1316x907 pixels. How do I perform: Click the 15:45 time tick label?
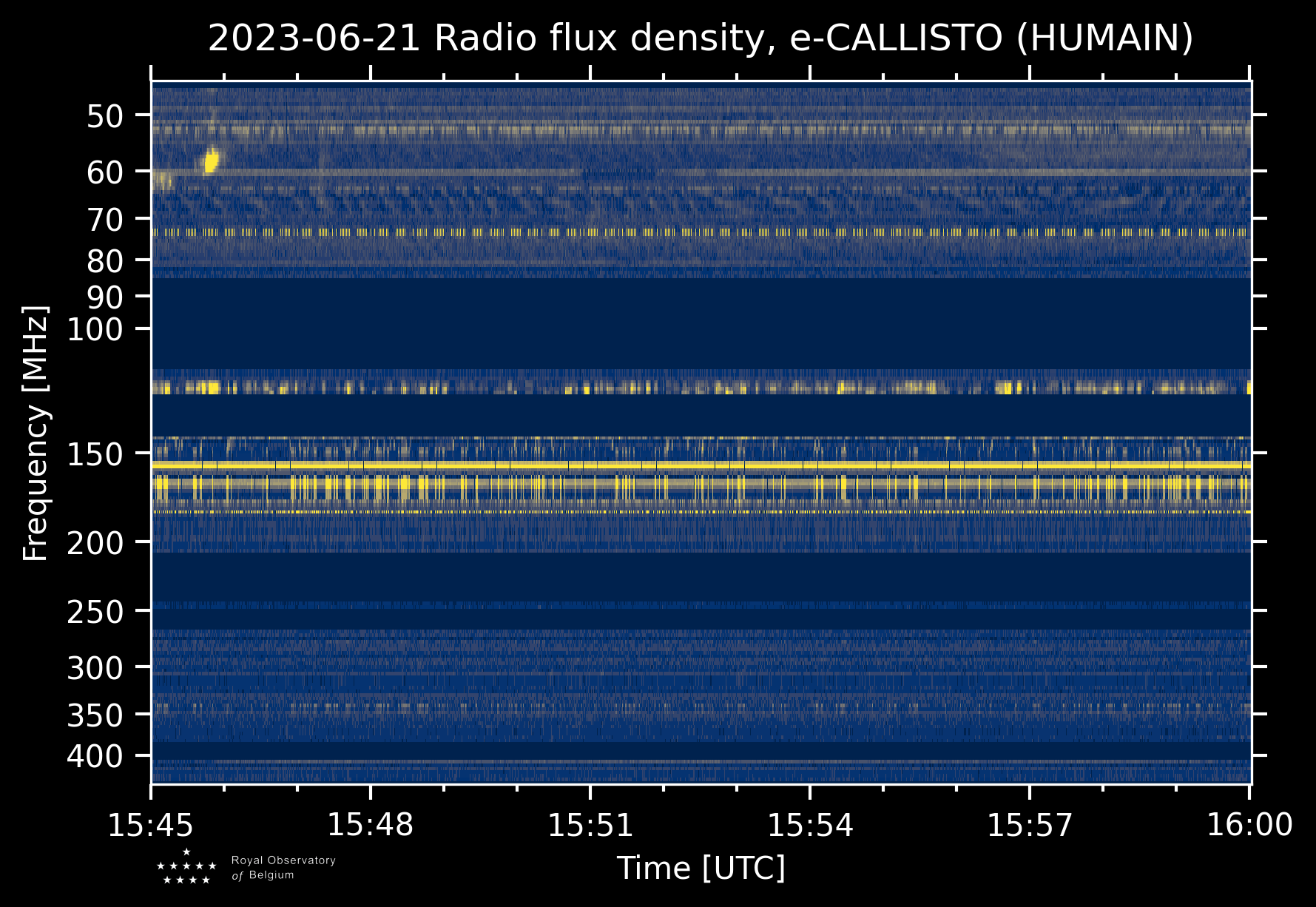151,825
